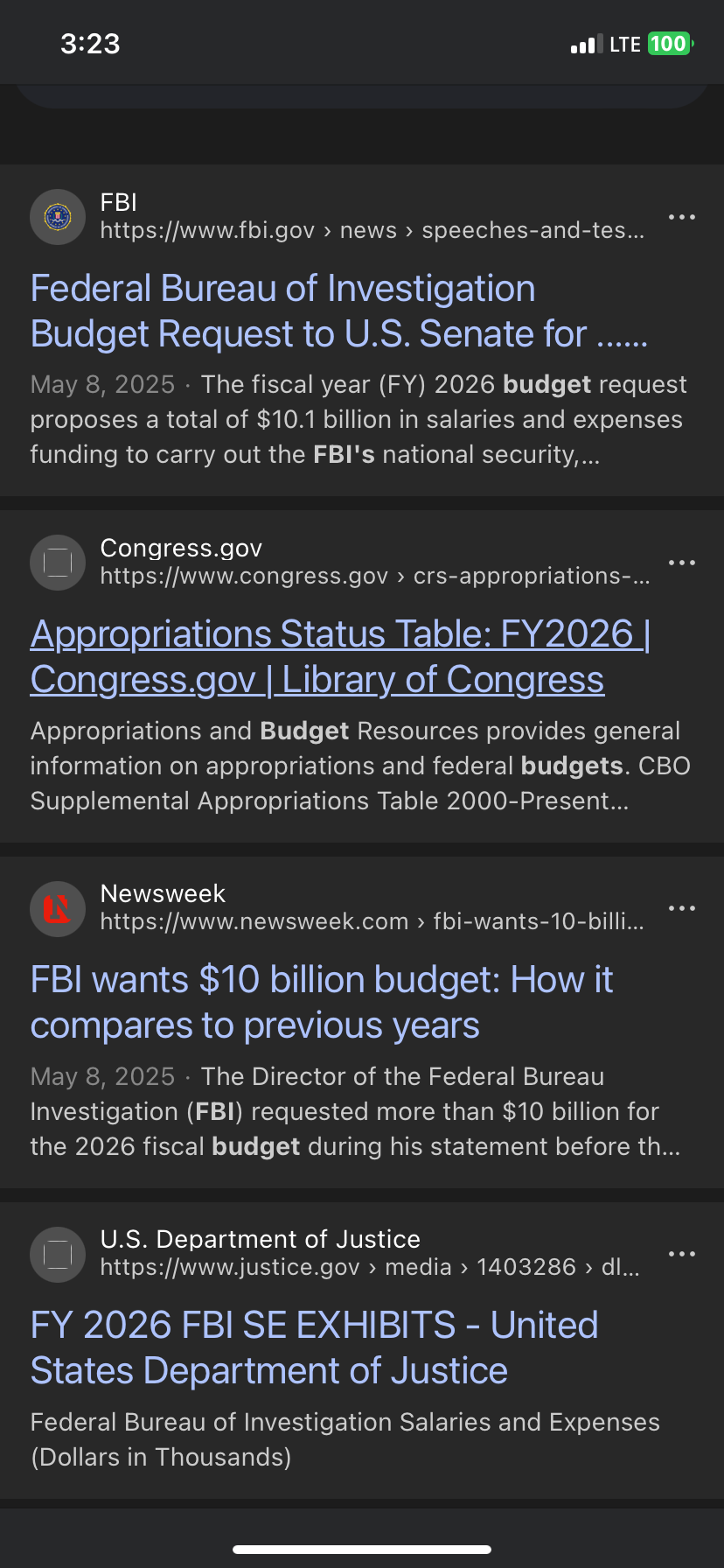Open Appropriations Status Table: FY2026 link
Screen dimensions: 724x1568
point(339,657)
